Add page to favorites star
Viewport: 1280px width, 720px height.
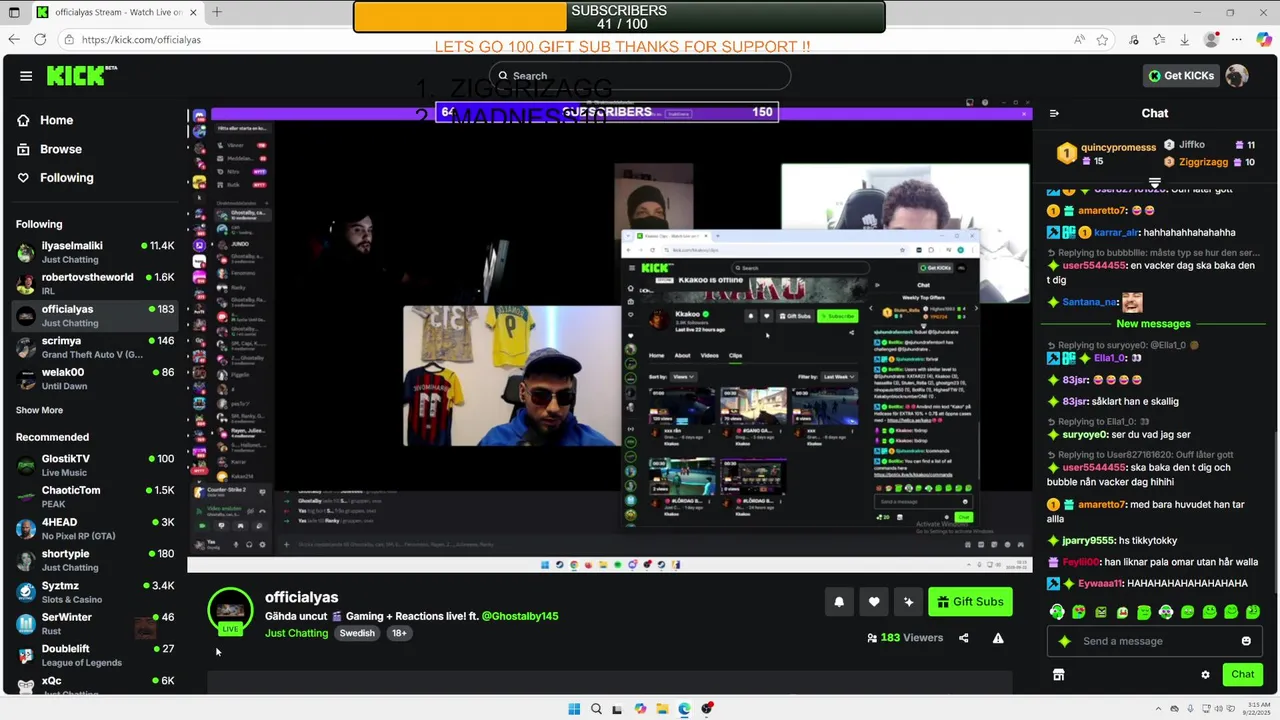[x=1102, y=40]
